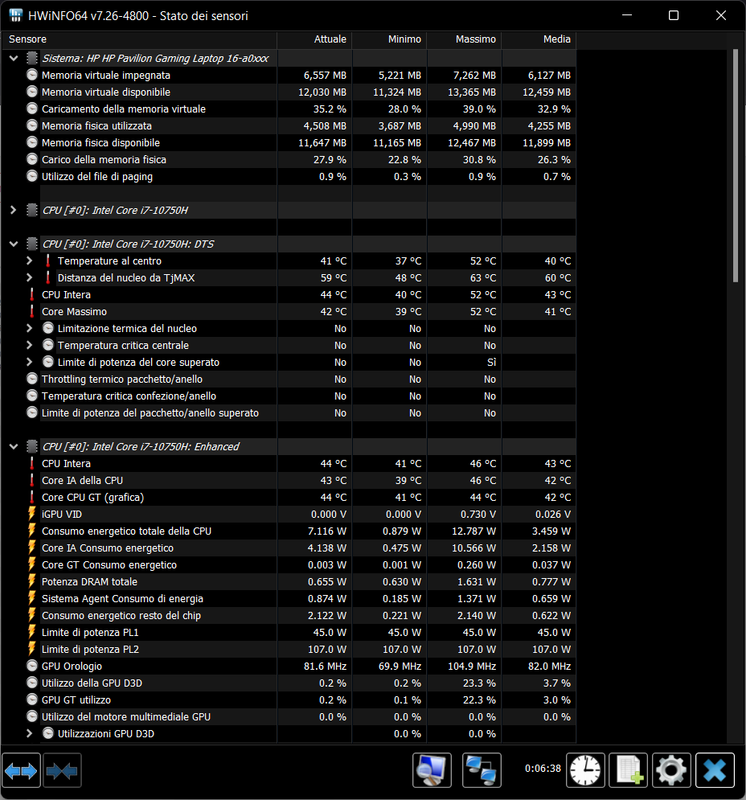Image resolution: width=746 pixels, height=800 pixels.
Task: Click thermometer icon next to Core IA della CPU
Action: [32, 480]
